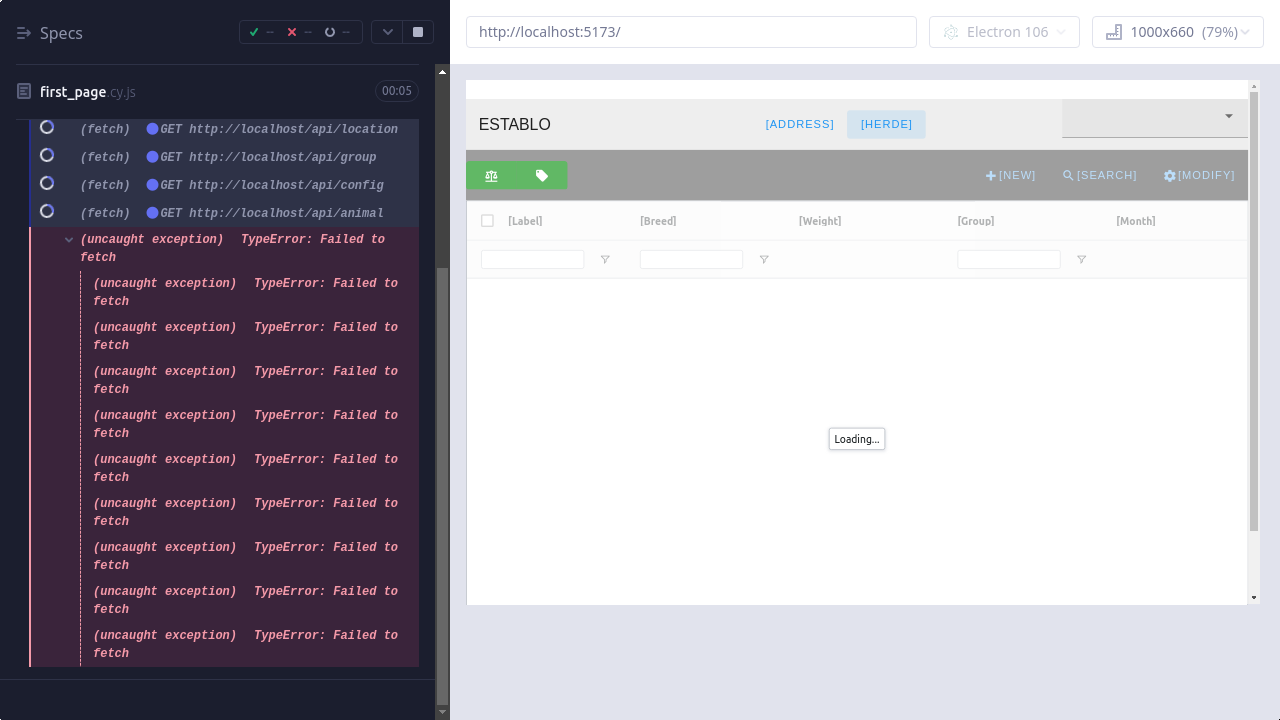Toggle the select-all checkbox in table header
Image resolution: width=1280 pixels, height=720 pixels.
(x=487, y=221)
